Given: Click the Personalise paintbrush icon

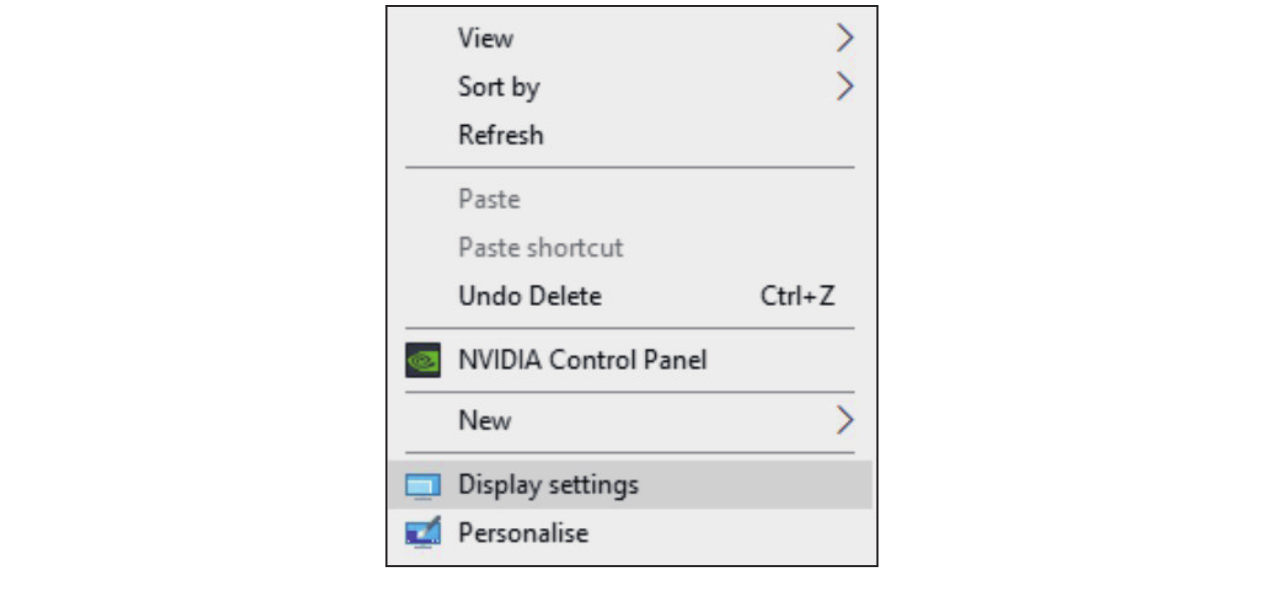Looking at the screenshot, I should tap(422, 533).
